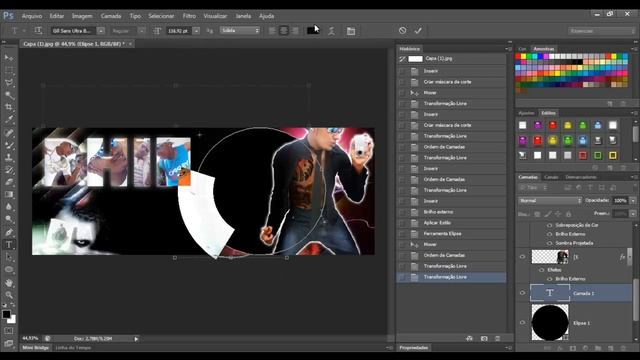Commit the current text edit
Viewport: 640px width, 360px height.
pyautogui.click(x=418, y=31)
